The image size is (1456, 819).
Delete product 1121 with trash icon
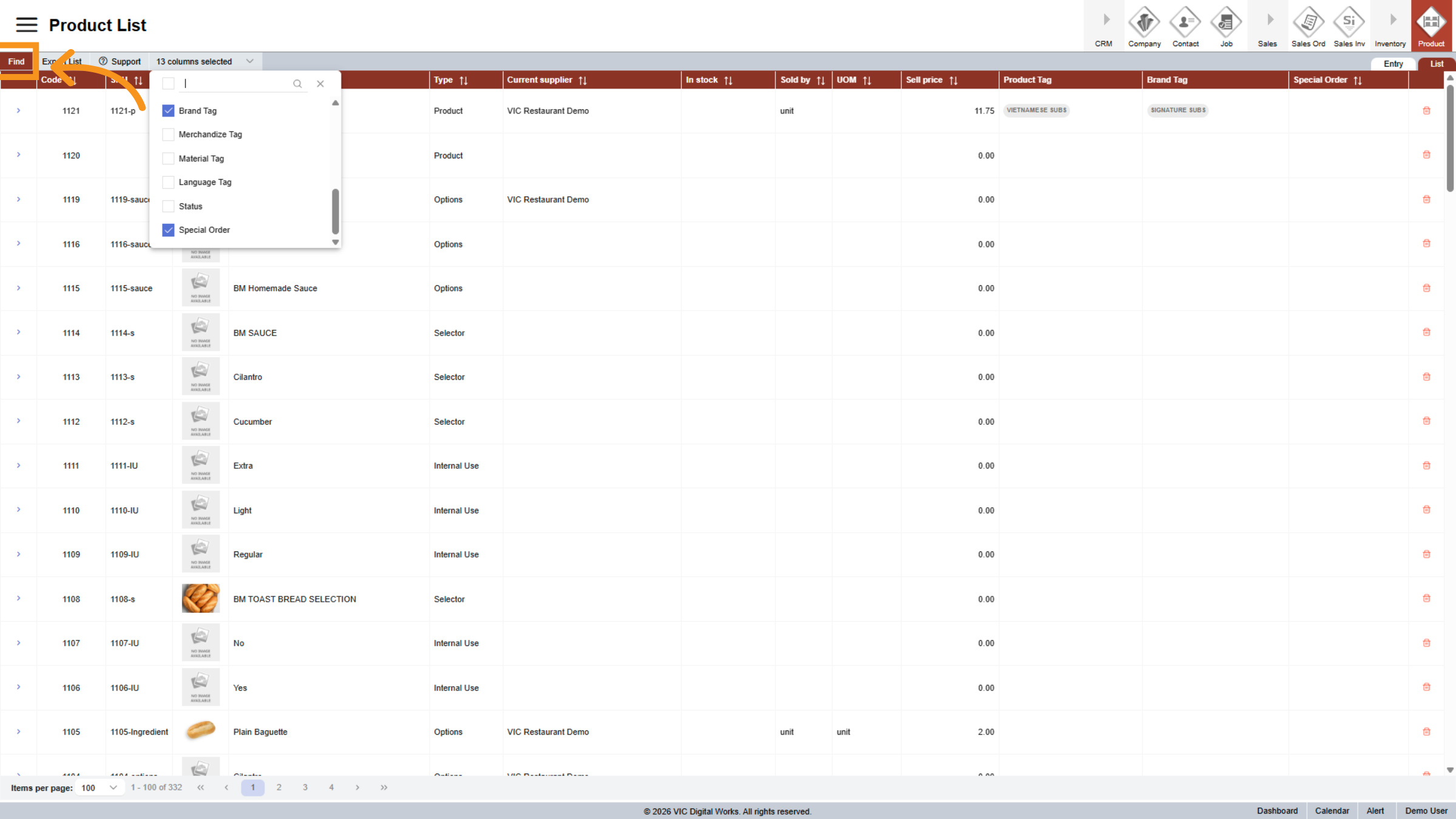pyautogui.click(x=1426, y=110)
